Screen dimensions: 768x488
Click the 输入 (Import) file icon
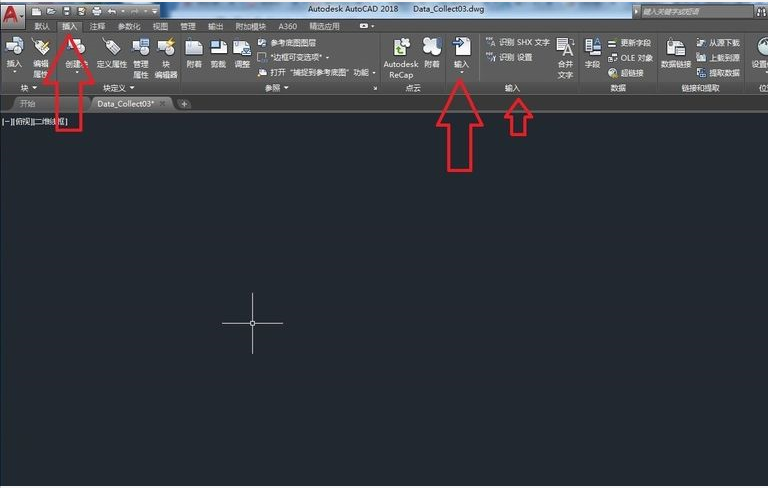[x=461, y=47]
